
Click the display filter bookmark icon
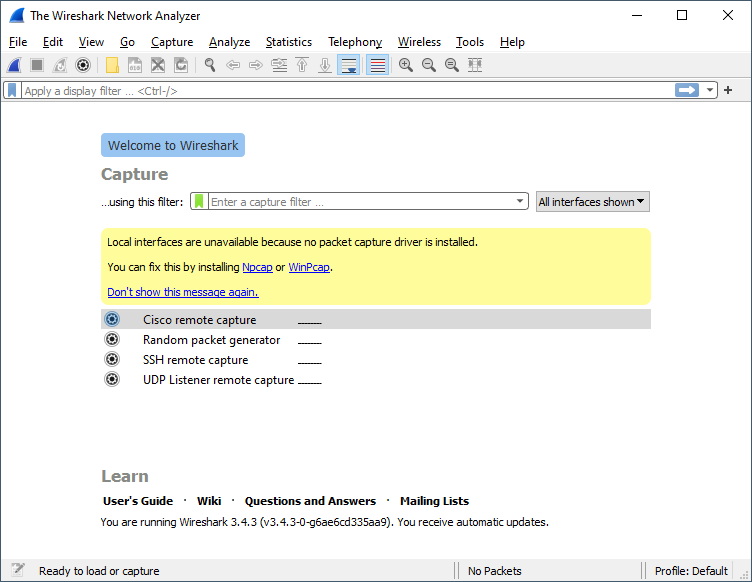(x=12, y=90)
